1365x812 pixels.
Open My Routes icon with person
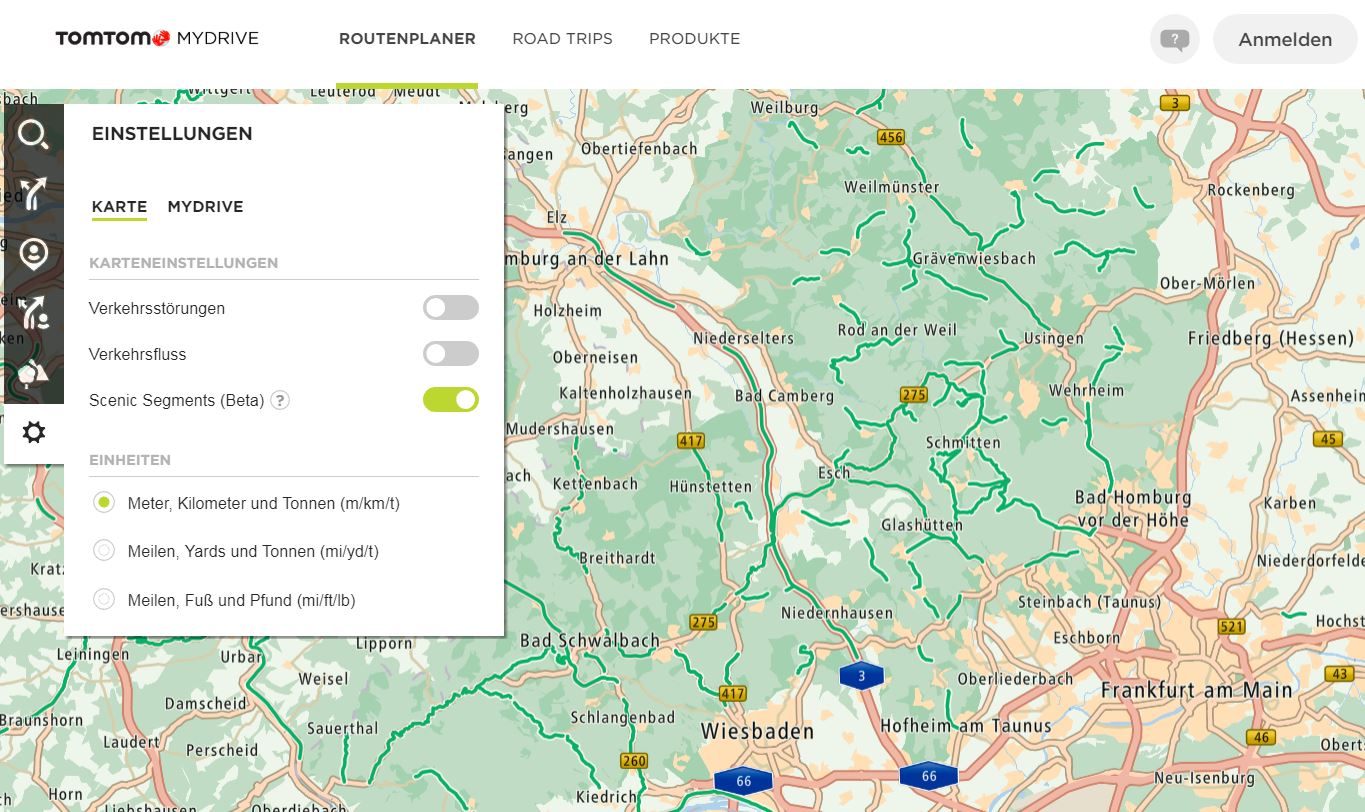pyautogui.click(x=33, y=313)
